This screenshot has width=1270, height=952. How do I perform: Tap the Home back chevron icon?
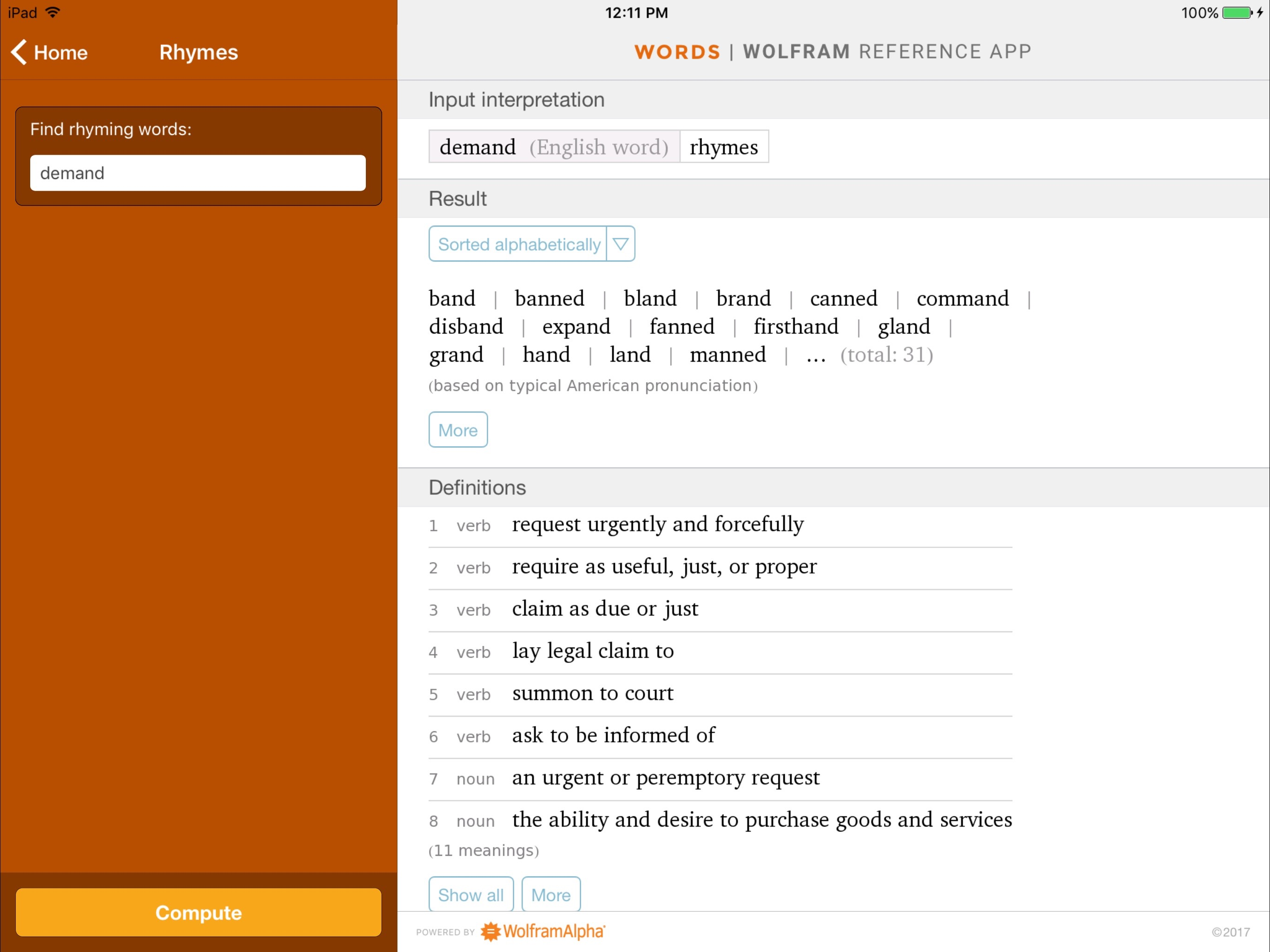19,52
